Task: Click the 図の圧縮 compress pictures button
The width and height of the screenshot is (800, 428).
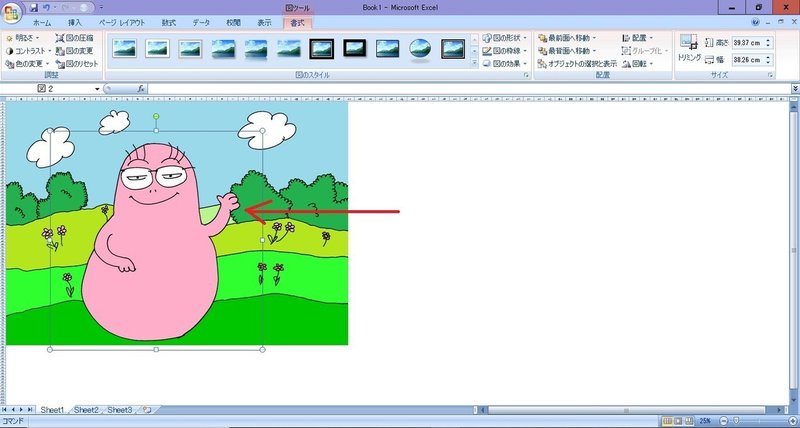Action: pyautogui.click(x=74, y=38)
